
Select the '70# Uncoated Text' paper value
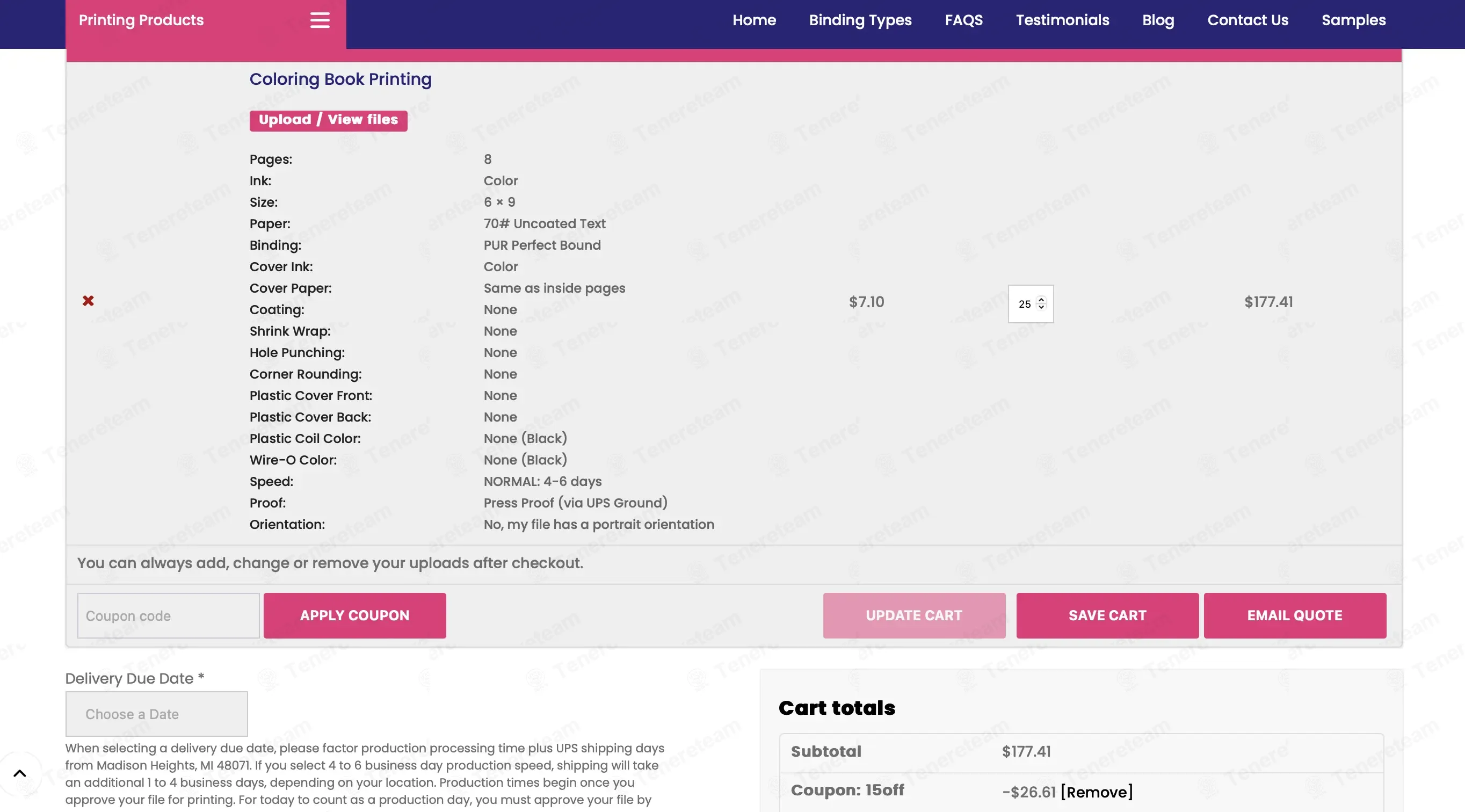click(544, 223)
